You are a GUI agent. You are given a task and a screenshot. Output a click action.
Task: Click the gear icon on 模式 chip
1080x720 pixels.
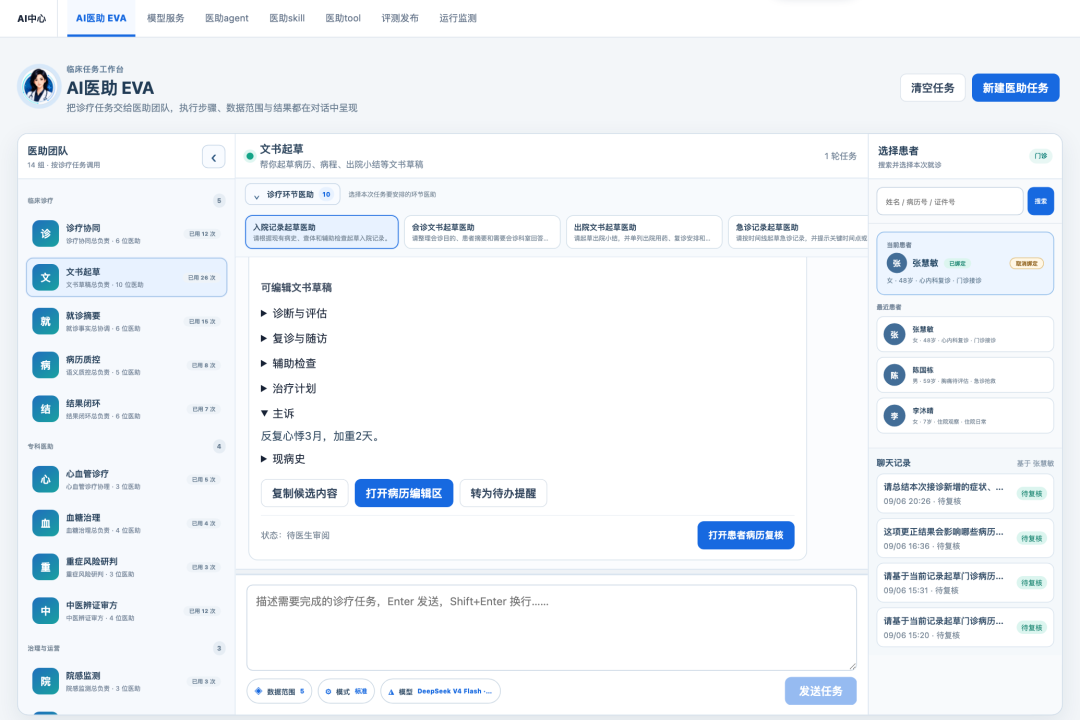click(329, 692)
